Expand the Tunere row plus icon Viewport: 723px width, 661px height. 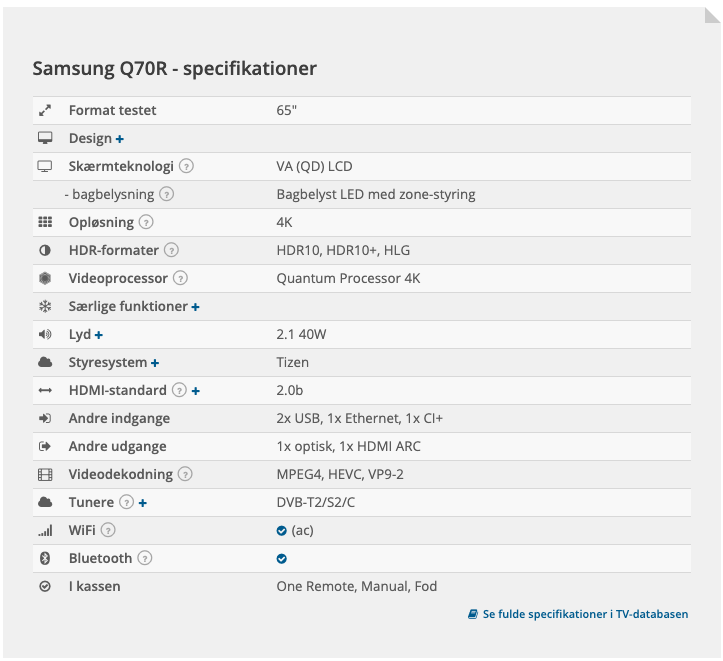pyautogui.click(x=143, y=502)
